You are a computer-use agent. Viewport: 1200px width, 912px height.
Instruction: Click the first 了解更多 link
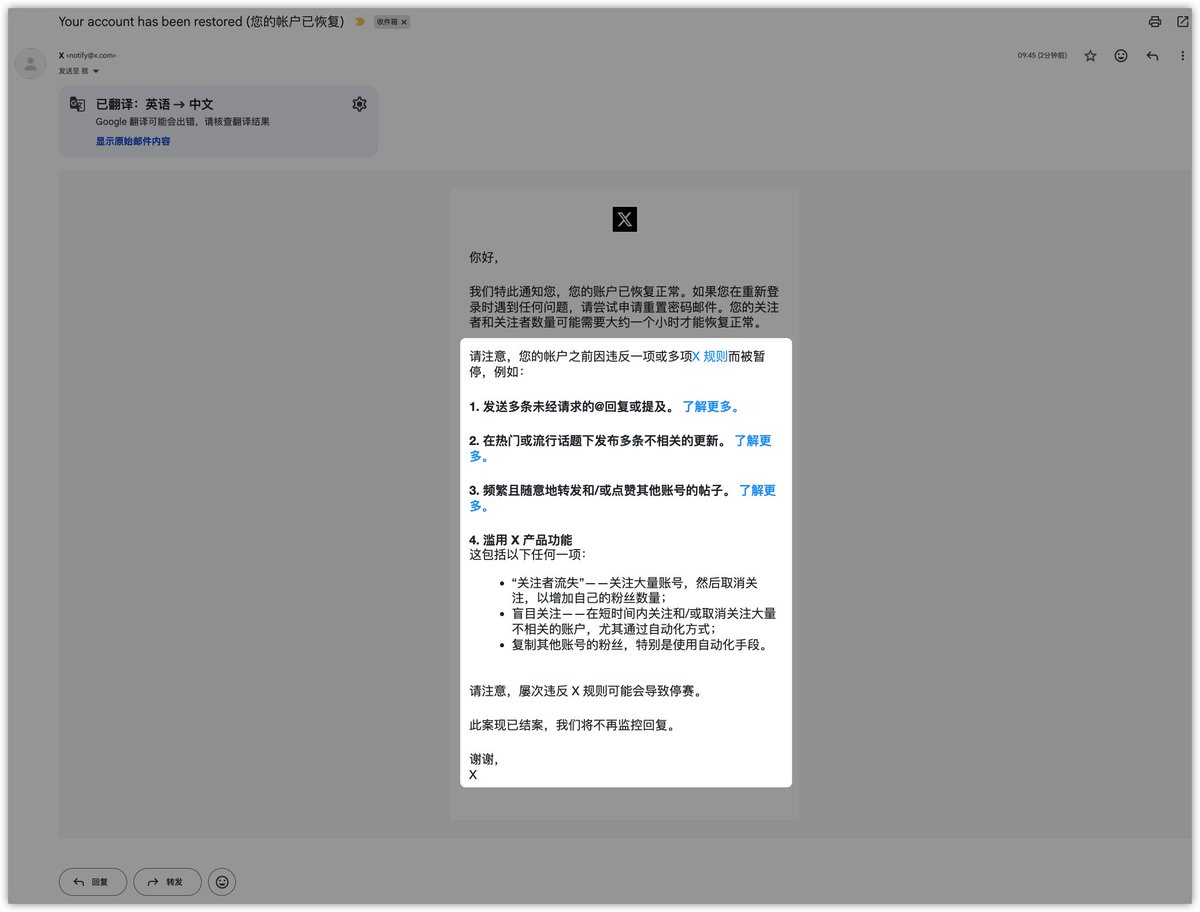coord(708,407)
